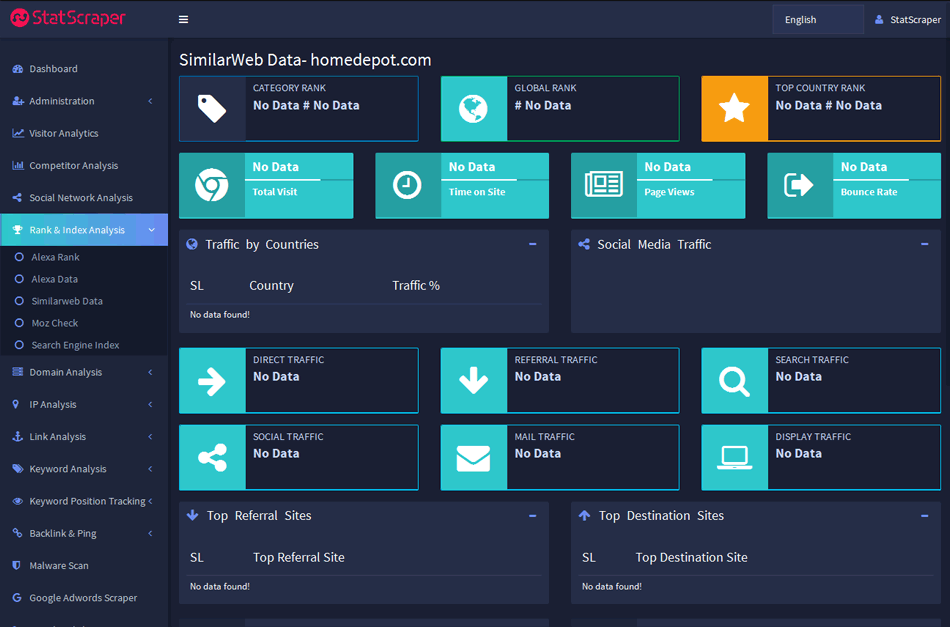Screen dimensions: 950x627
Task: Click the StatScraper username link
Action: pos(915,19)
